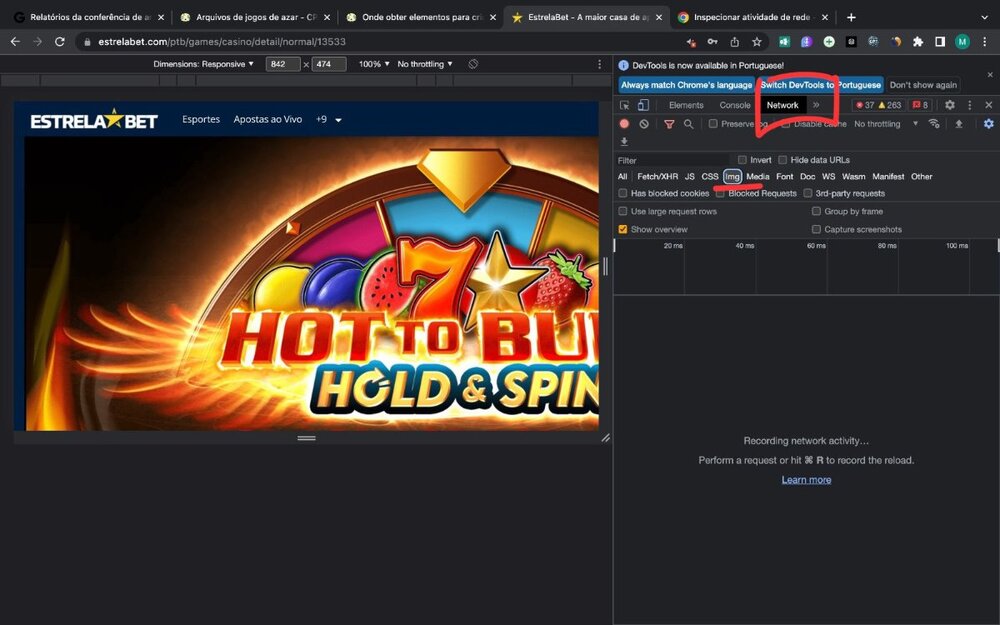Grab the viewport corner resize handle

(x=605, y=438)
